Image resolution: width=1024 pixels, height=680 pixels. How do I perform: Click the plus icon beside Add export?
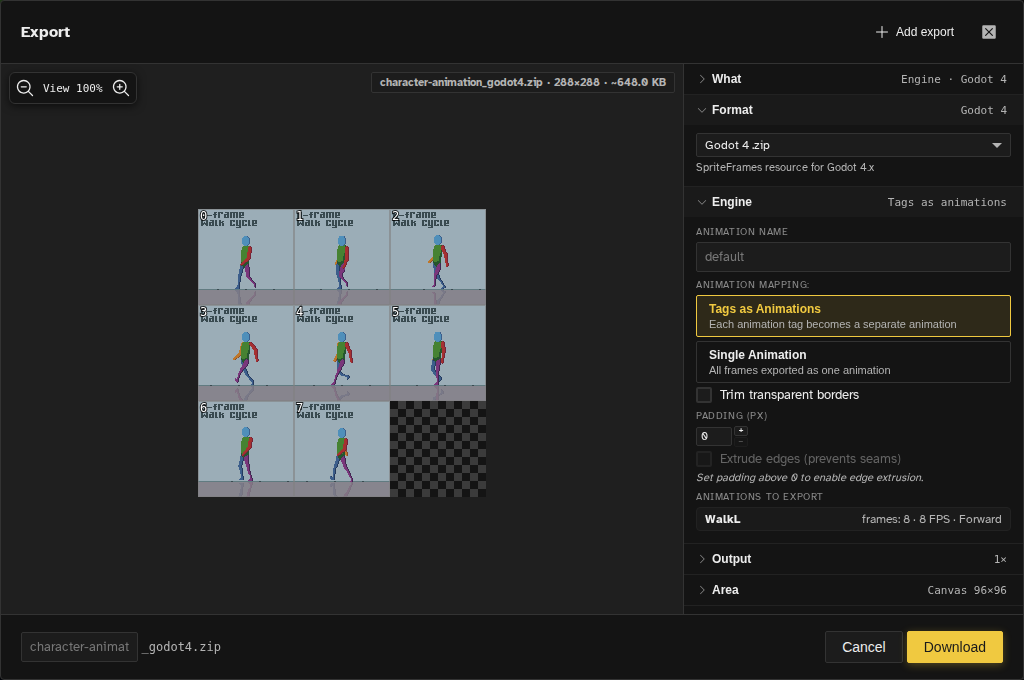tap(882, 32)
